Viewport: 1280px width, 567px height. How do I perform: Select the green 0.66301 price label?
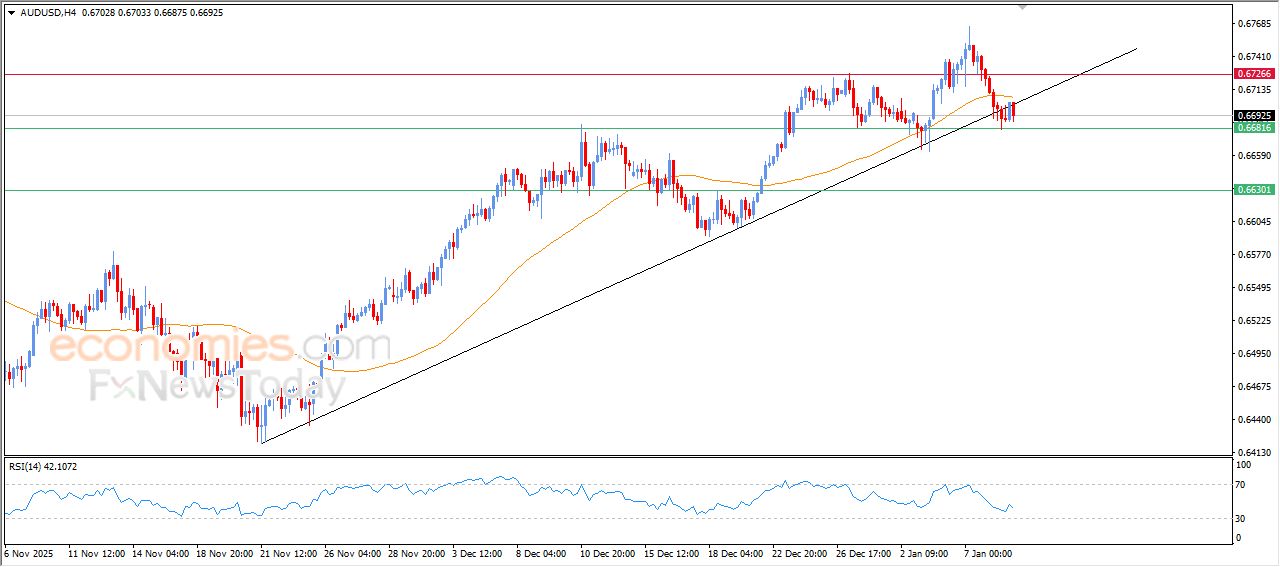pos(1254,190)
